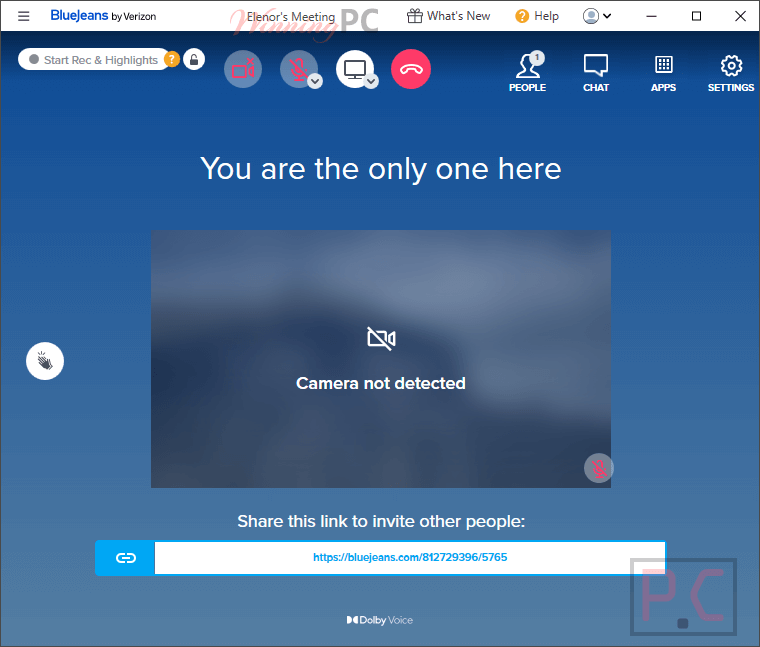Click 'You are the only one here' text
This screenshot has width=760, height=647.
click(380, 169)
